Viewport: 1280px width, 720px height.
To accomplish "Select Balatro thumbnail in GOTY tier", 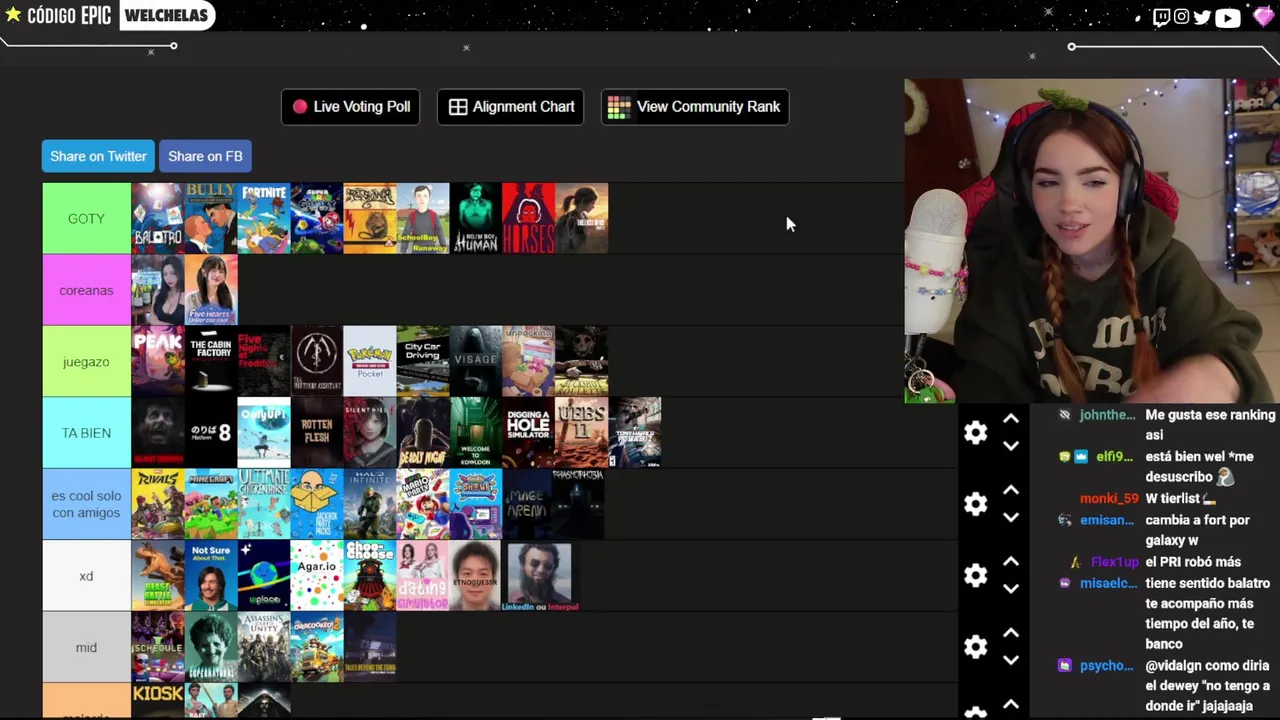I will (158, 218).
